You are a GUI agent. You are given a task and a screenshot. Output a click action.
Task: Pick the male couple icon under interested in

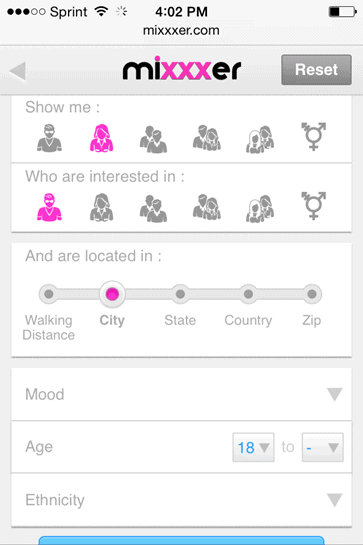153,209
